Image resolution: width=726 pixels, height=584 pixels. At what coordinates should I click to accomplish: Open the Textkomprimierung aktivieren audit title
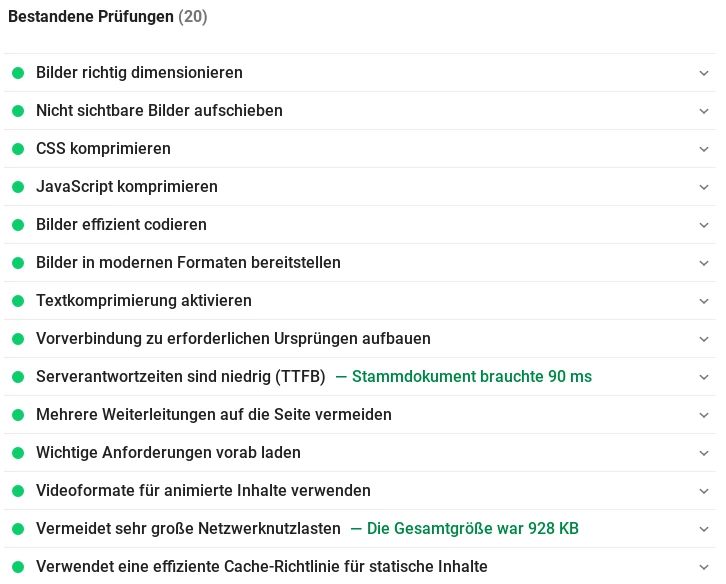point(144,301)
